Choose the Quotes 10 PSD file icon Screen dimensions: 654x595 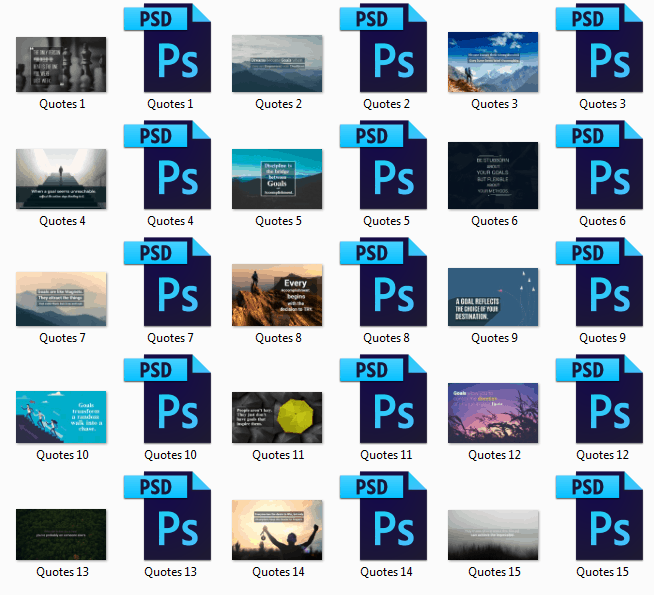pos(170,400)
